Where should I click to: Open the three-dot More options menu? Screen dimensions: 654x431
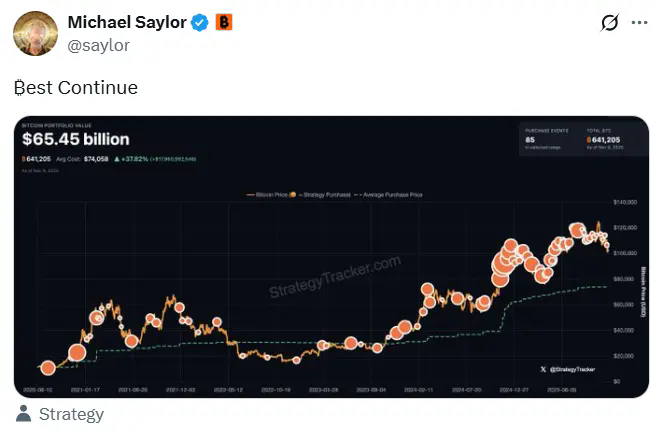(639, 23)
